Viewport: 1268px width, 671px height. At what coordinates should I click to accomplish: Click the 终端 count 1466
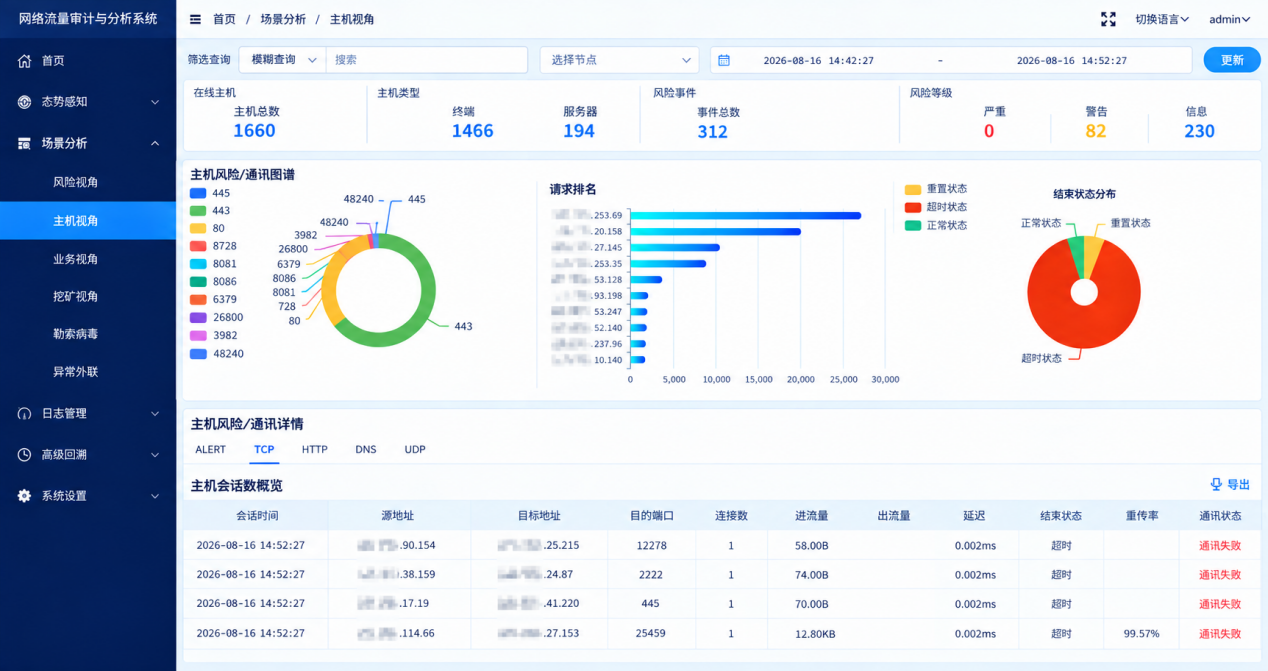pyautogui.click(x=472, y=131)
